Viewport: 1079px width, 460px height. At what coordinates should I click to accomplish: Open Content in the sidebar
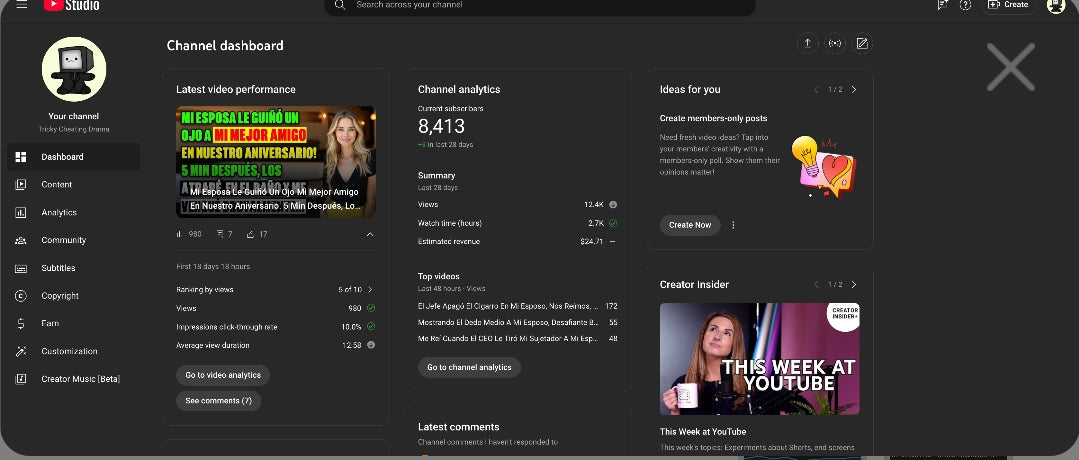[x=56, y=185]
